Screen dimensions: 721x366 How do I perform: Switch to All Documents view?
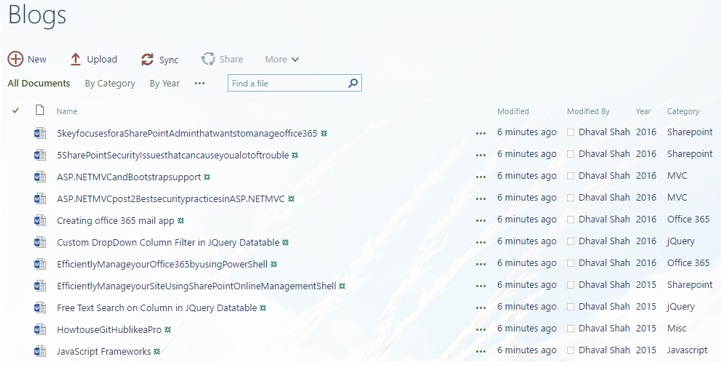(x=39, y=83)
